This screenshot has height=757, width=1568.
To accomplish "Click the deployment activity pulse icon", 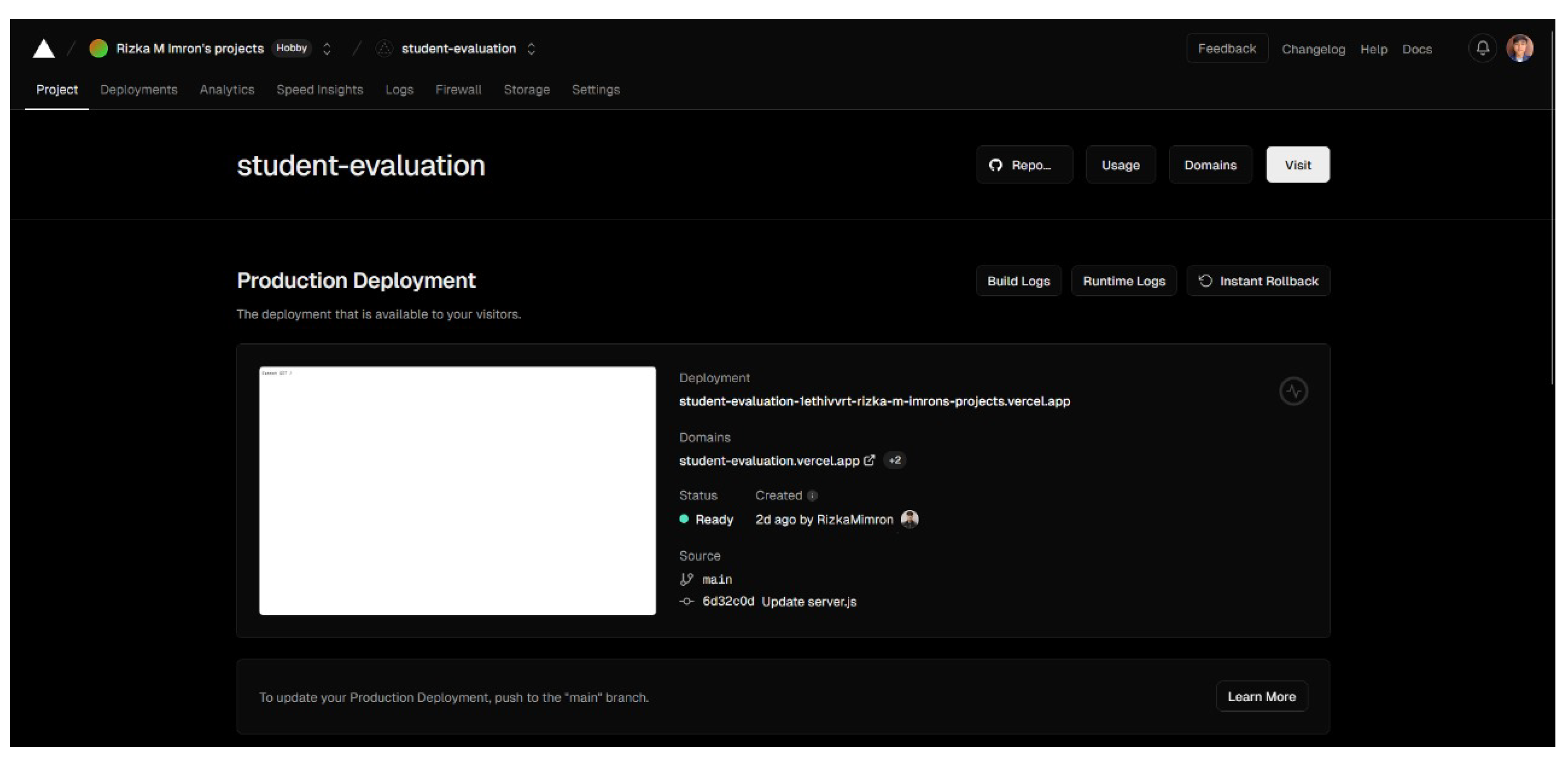I will [1293, 391].
